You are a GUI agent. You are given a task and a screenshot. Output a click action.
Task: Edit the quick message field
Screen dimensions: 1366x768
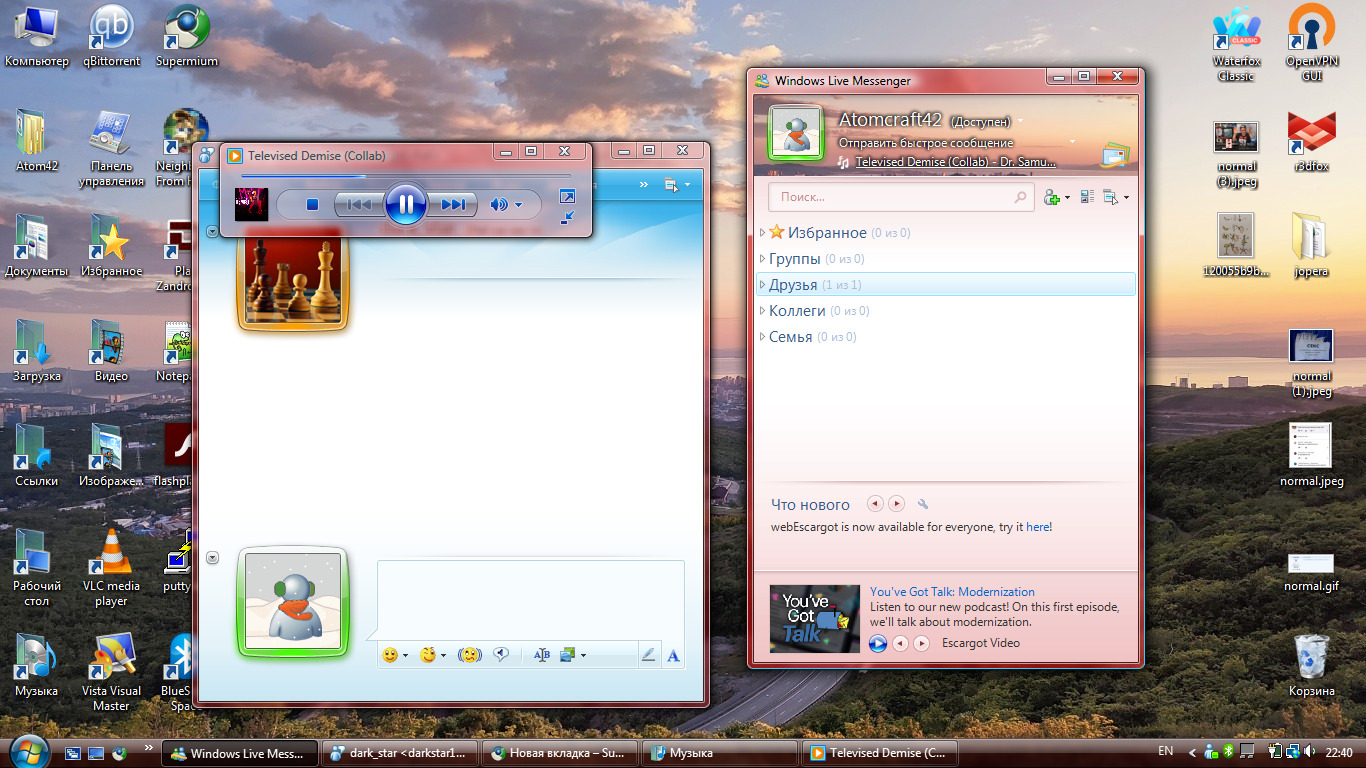point(926,143)
